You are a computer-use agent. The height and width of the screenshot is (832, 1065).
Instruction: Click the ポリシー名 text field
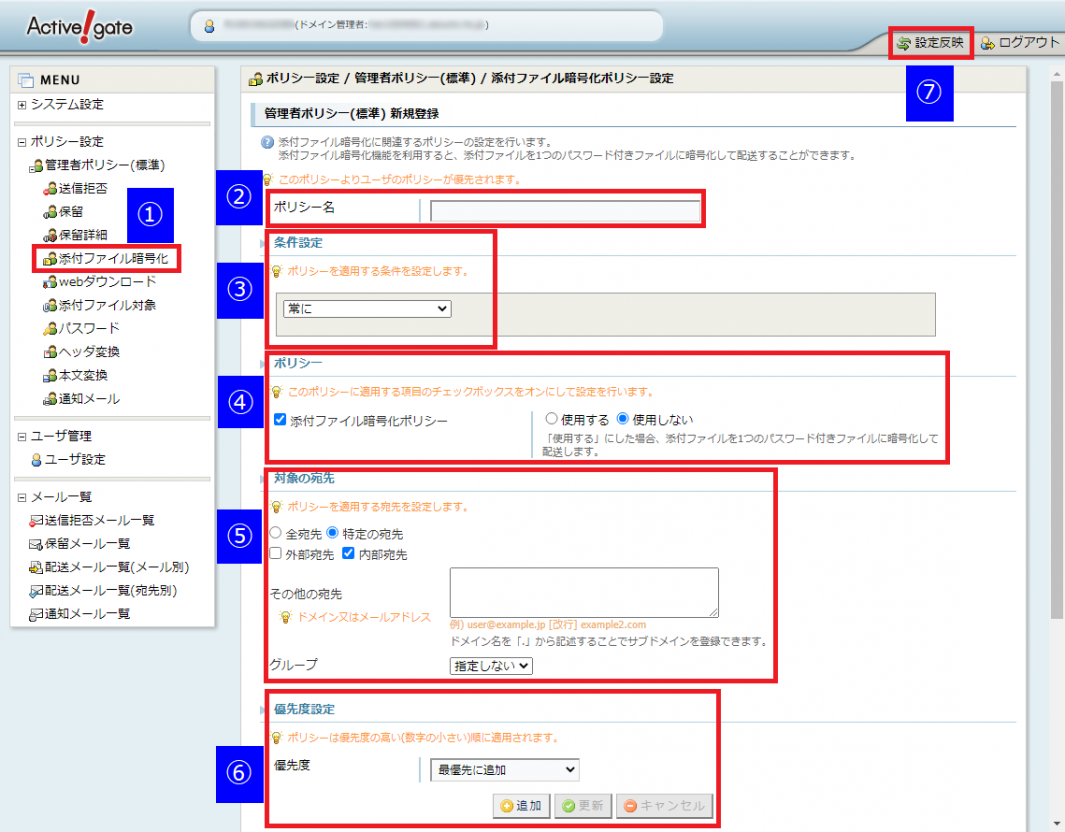click(565, 211)
